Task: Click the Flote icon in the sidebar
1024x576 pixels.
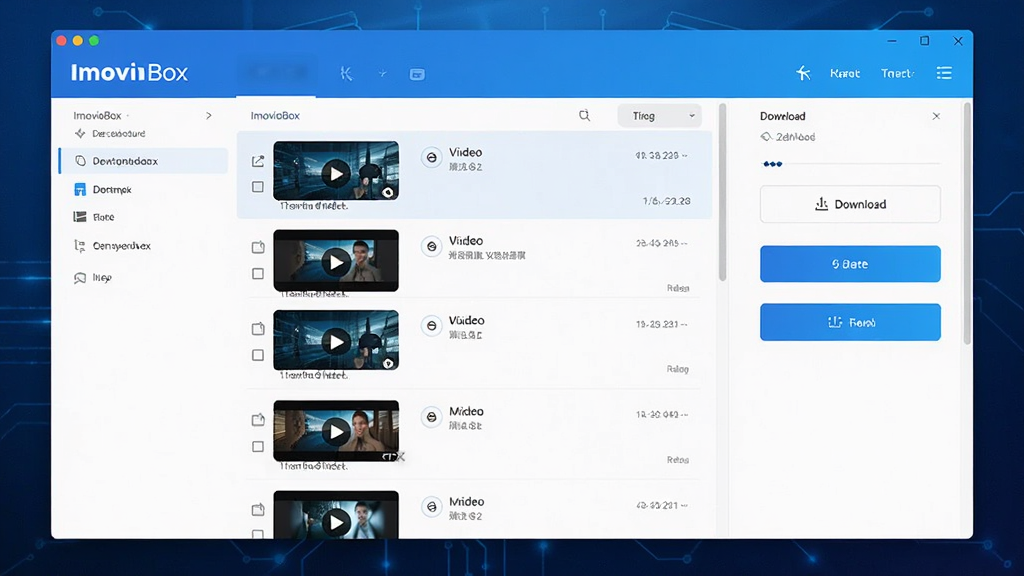Action: [80, 217]
